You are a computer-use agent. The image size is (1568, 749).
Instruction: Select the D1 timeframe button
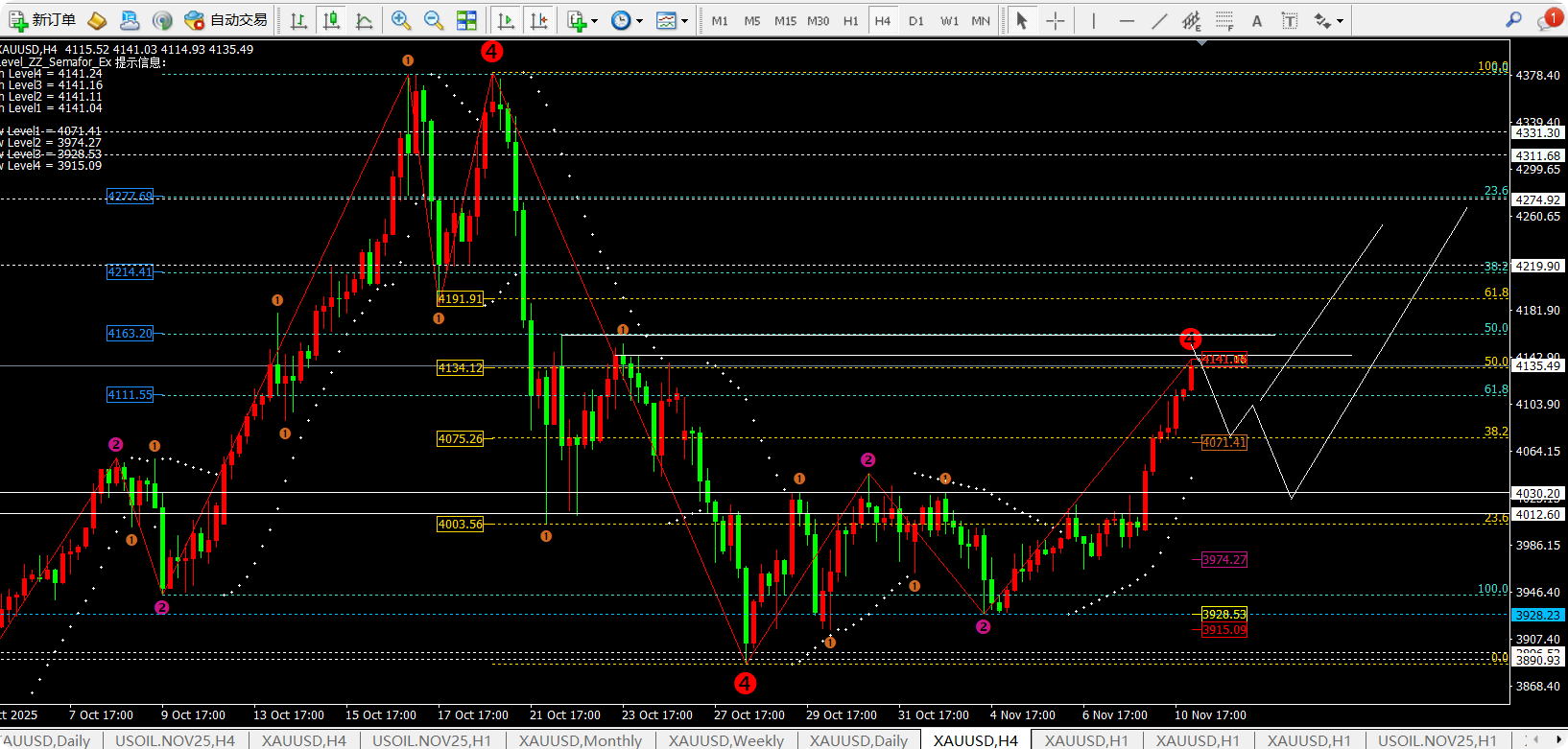pos(915,20)
